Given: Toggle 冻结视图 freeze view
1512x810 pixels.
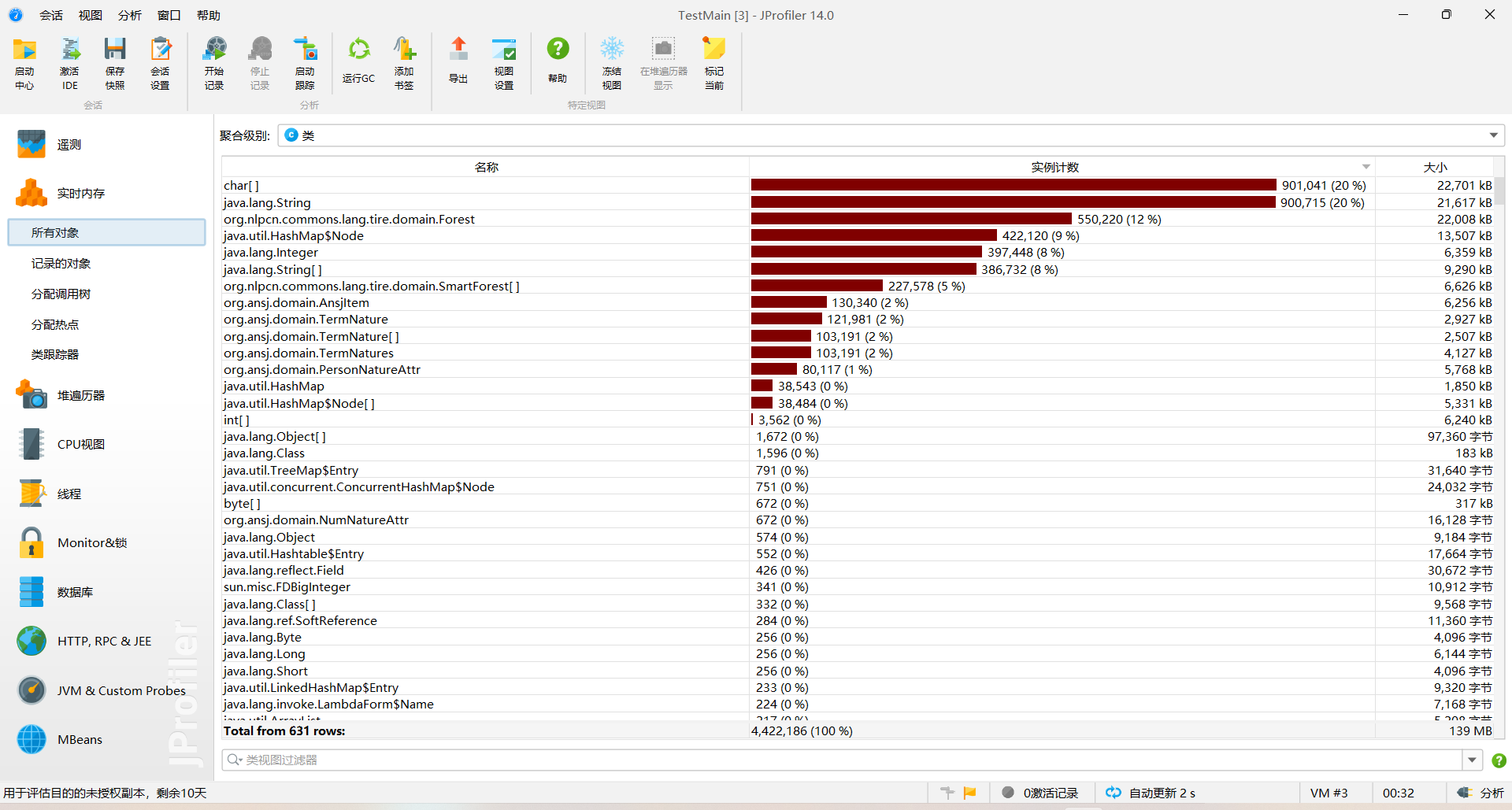Looking at the screenshot, I should 612,63.
